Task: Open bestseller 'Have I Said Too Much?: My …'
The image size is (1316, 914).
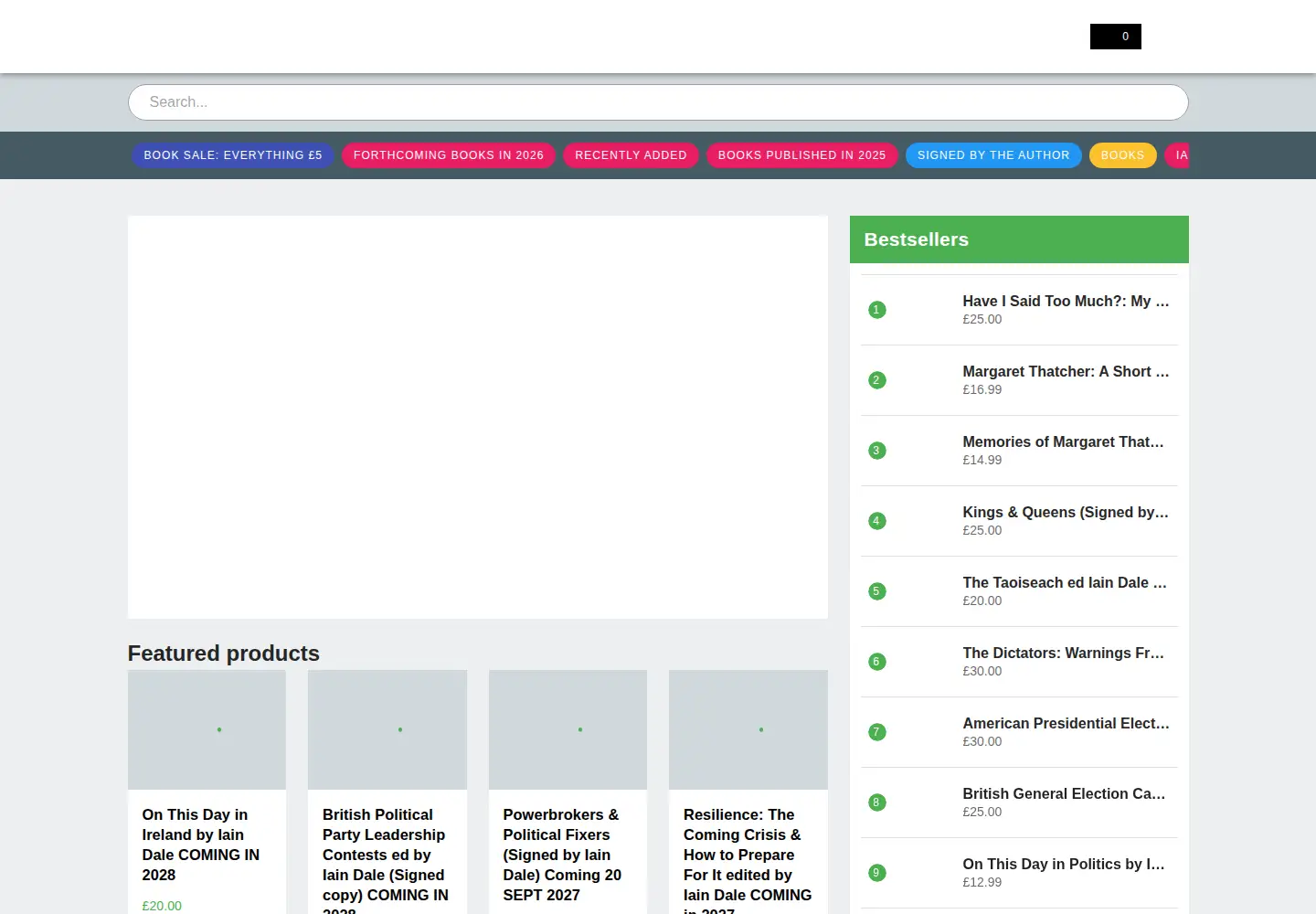Action: (1066, 302)
